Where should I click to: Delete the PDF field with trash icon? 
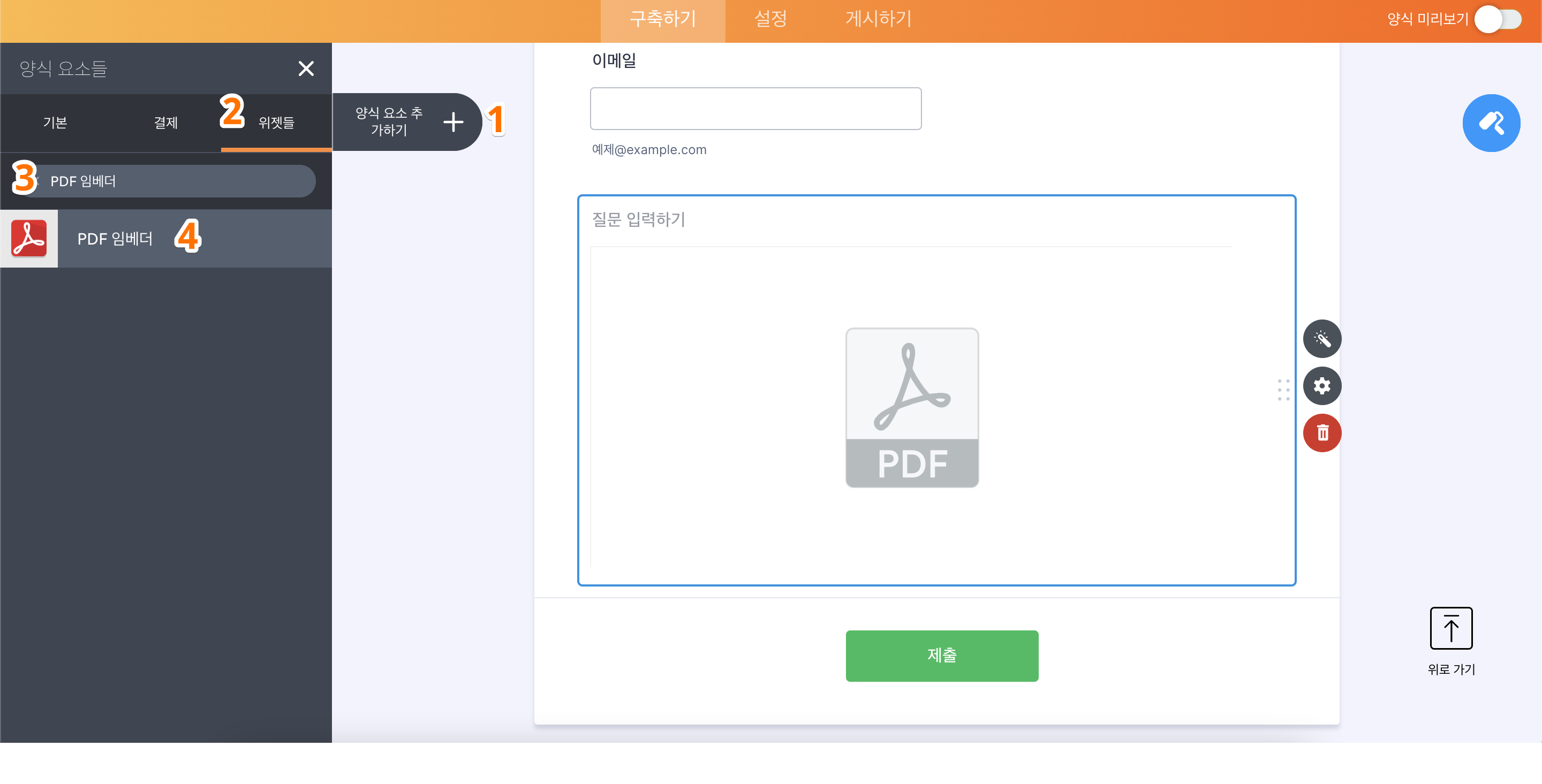[1322, 433]
